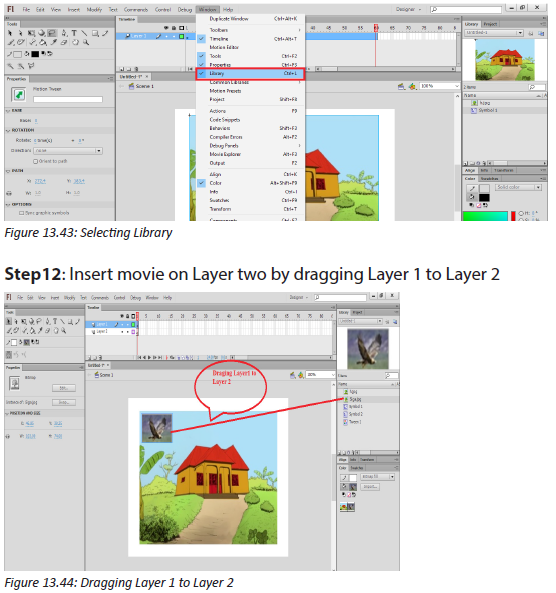Select the Selection arrow tool in upper Flash window
Image resolution: width=556 pixels, height=593 pixels.
[x=10, y=33]
